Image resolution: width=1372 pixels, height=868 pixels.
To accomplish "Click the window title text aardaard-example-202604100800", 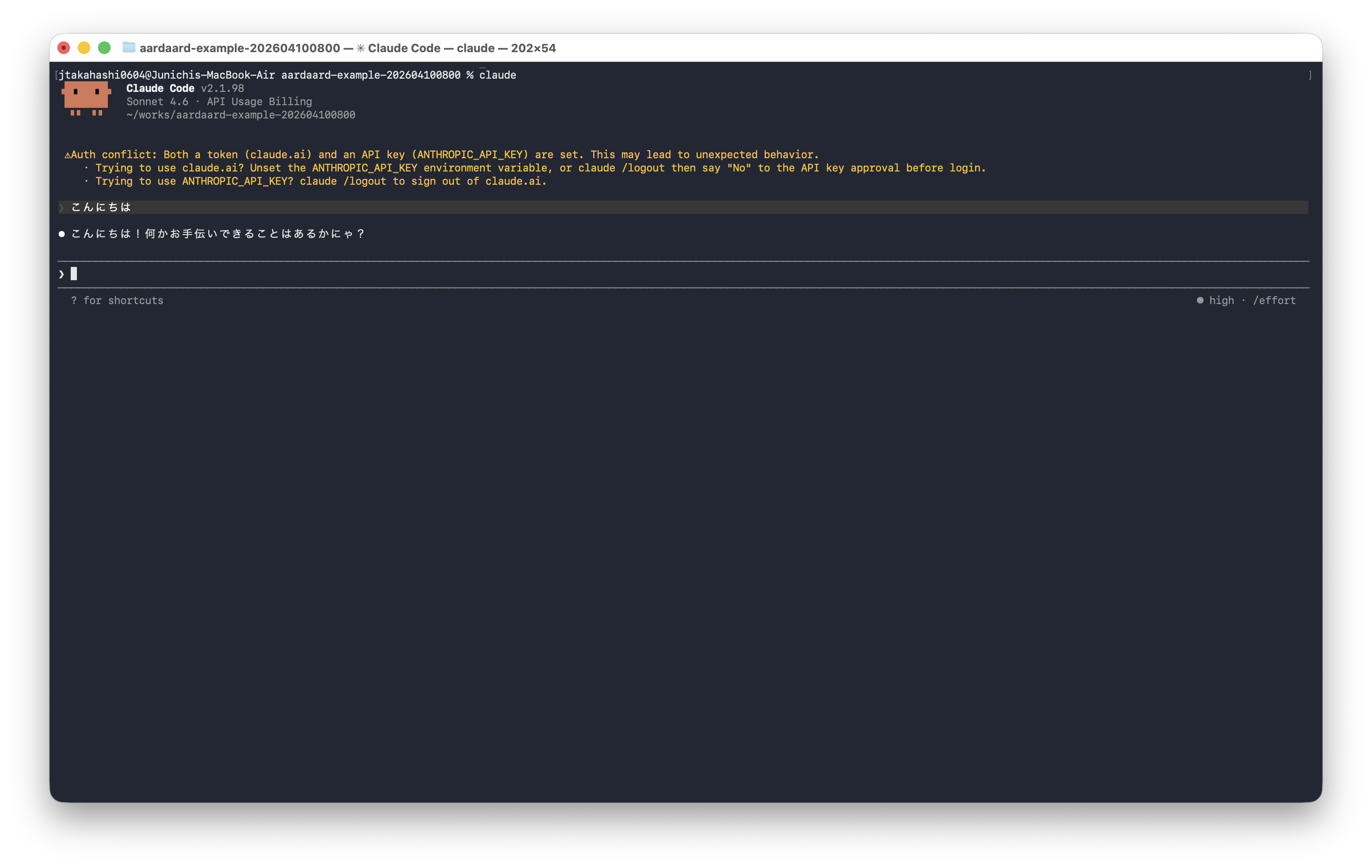I will point(240,49).
